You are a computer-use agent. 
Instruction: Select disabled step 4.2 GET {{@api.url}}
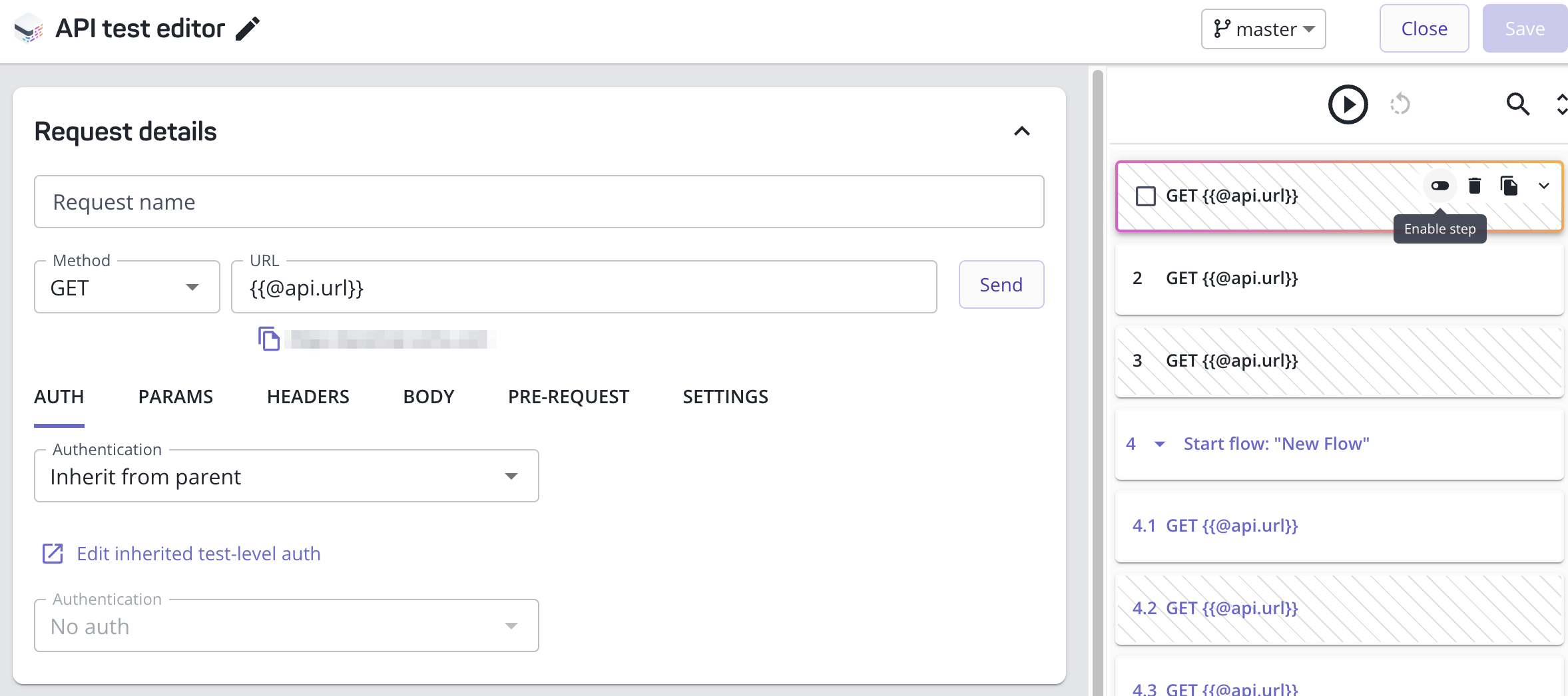pos(1339,609)
